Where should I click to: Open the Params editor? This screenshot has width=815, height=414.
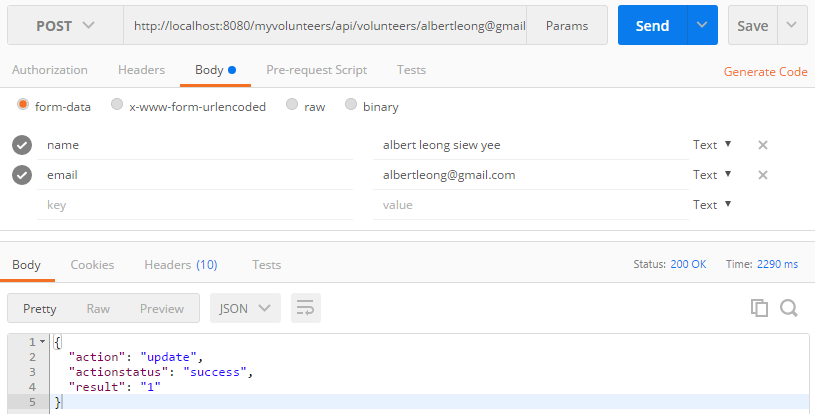click(x=567, y=25)
